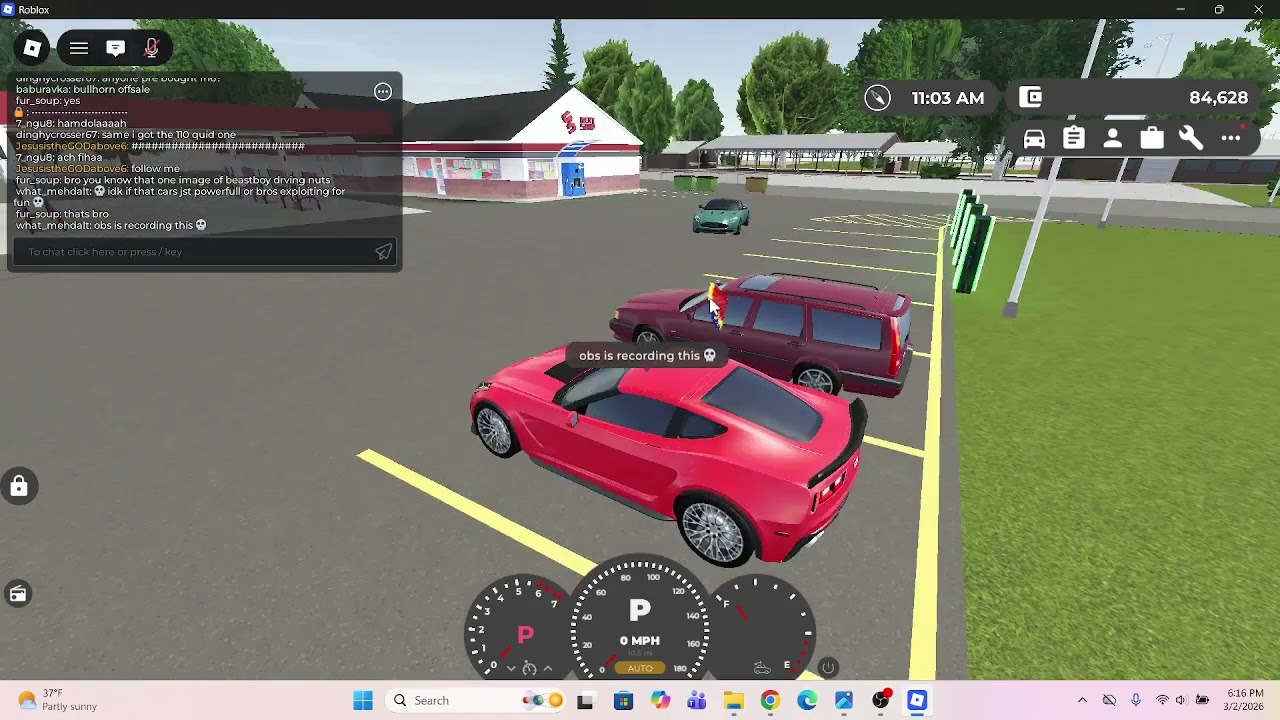Click the taskbar Search box

476,701
